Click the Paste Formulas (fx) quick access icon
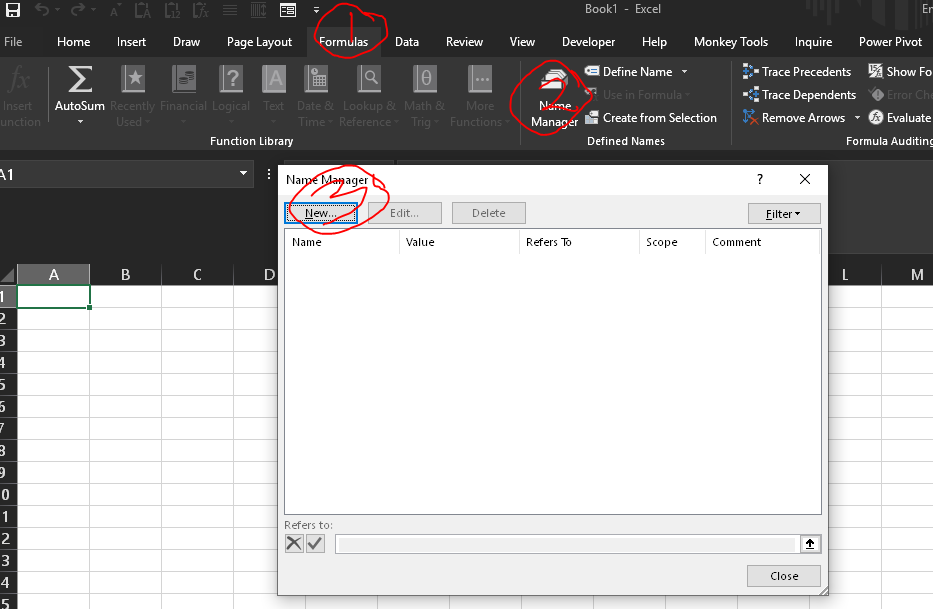933x609 pixels. tap(201, 10)
